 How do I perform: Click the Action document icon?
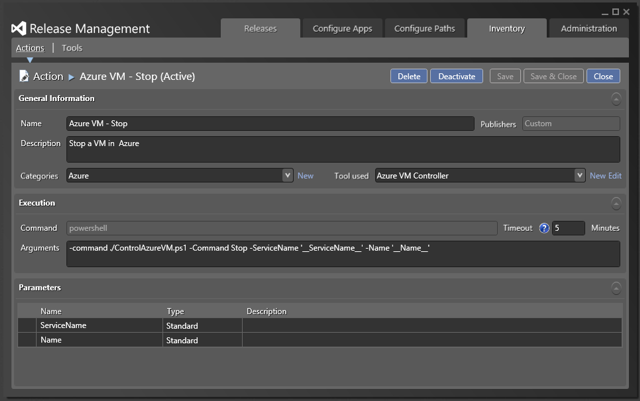pyautogui.click(x=24, y=76)
